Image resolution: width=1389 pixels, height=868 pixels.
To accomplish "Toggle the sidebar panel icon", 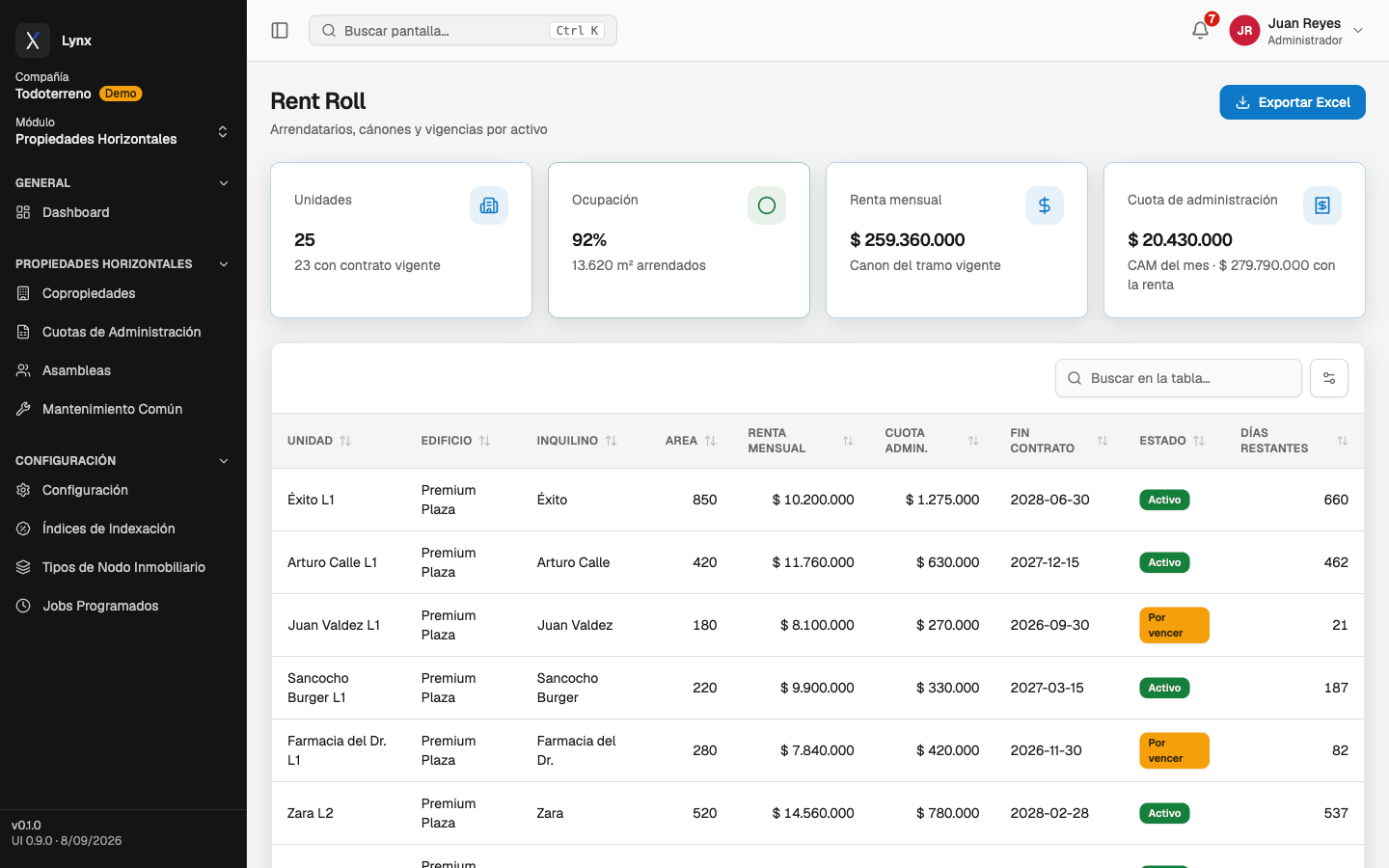I will (x=280, y=31).
